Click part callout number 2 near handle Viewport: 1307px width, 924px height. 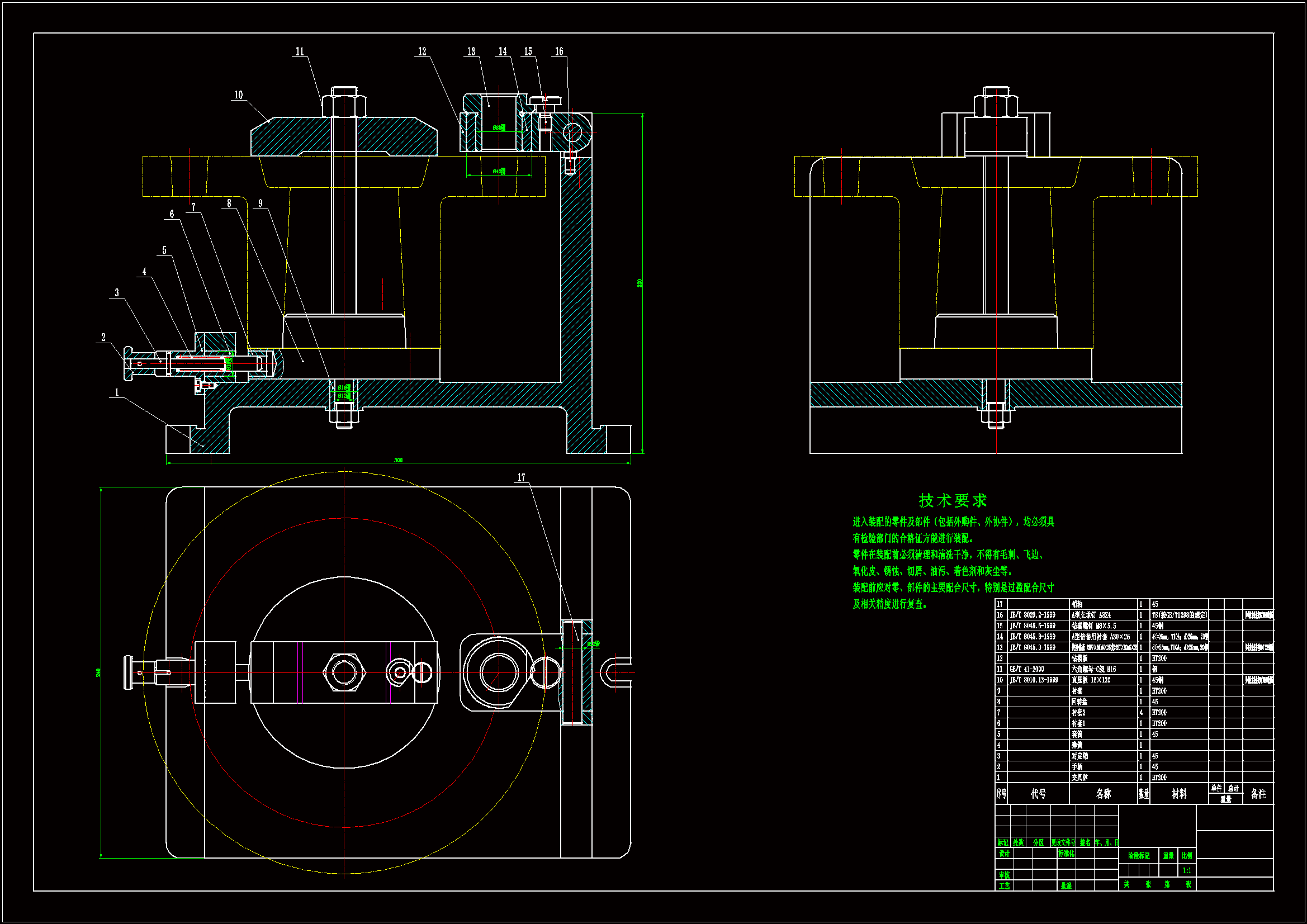point(103,337)
